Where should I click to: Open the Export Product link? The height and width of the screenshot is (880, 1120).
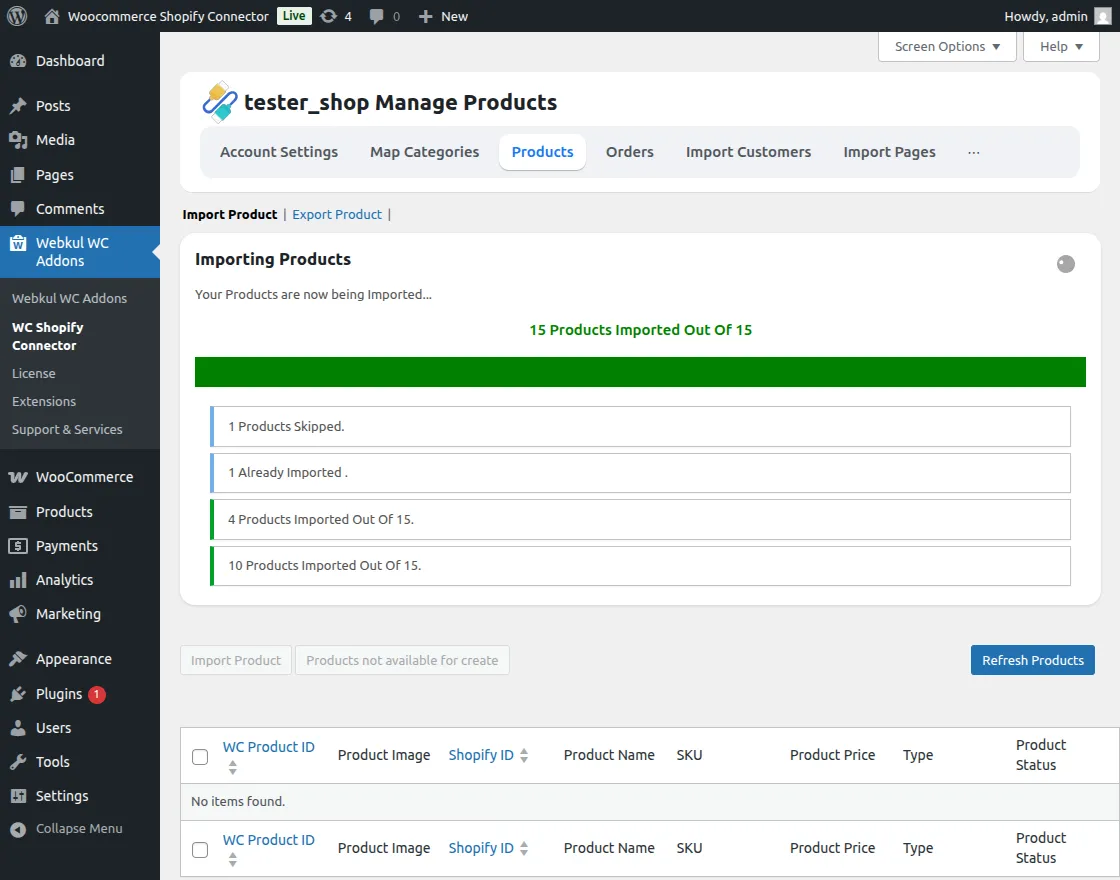(x=337, y=214)
